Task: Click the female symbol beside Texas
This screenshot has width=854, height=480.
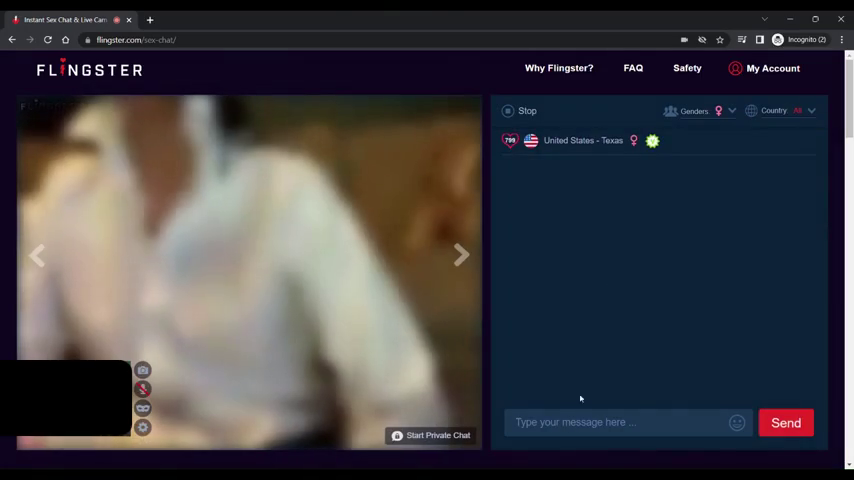Action: coord(634,141)
